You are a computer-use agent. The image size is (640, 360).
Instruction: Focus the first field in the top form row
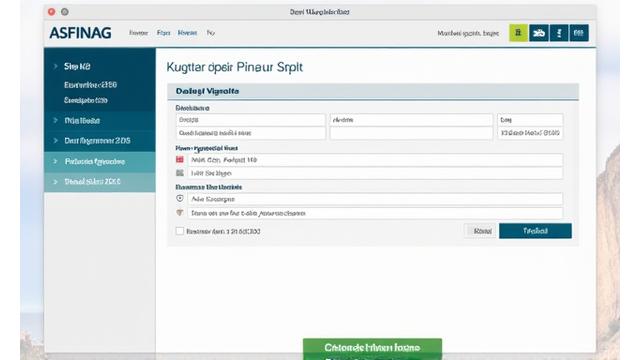[251, 120]
